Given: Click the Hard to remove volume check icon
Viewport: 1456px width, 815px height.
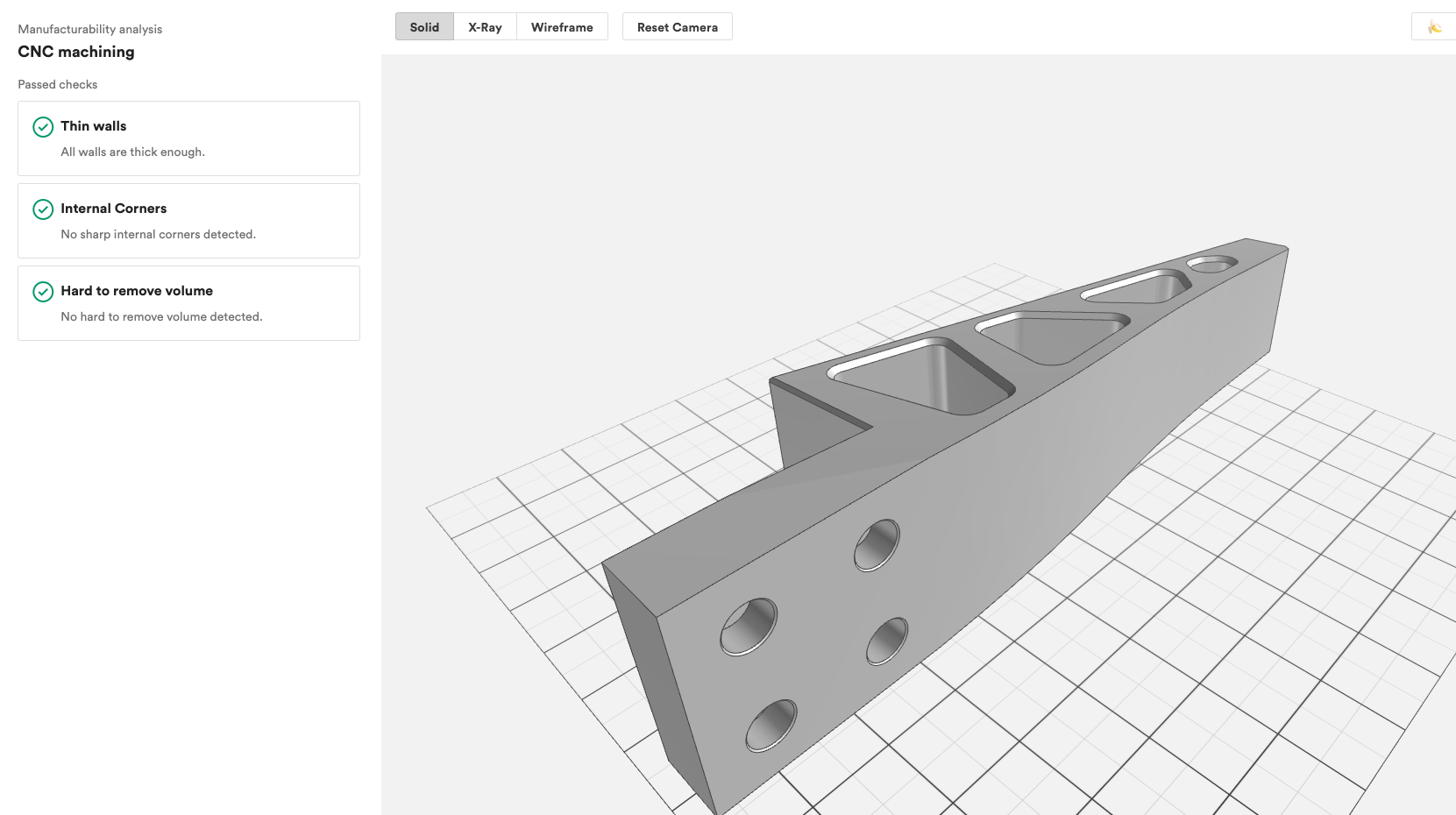Looking at the screenshot, I should (x=43, y=292).
